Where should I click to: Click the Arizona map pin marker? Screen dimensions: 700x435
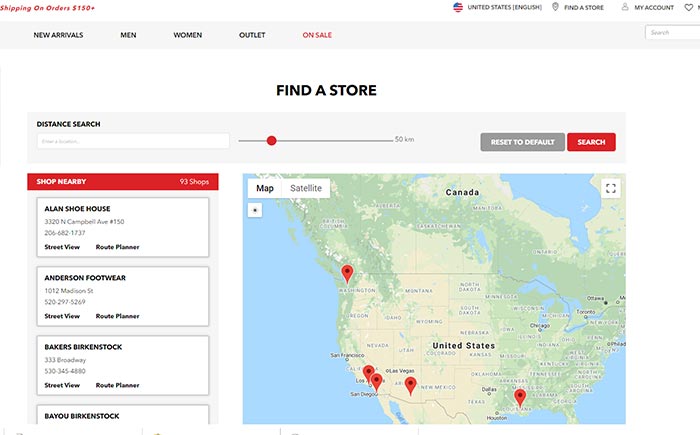pos(410,385)
